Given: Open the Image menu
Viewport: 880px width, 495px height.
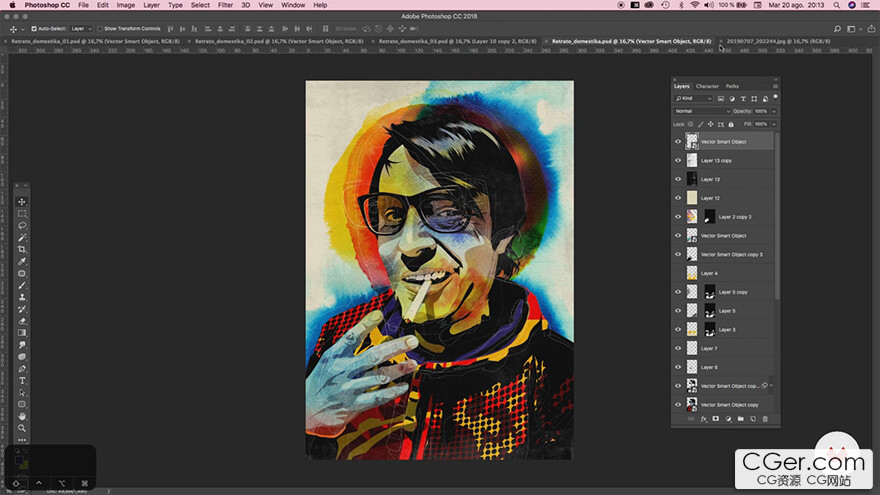Looking at the screenshot, I should click(x=125, y=5).
